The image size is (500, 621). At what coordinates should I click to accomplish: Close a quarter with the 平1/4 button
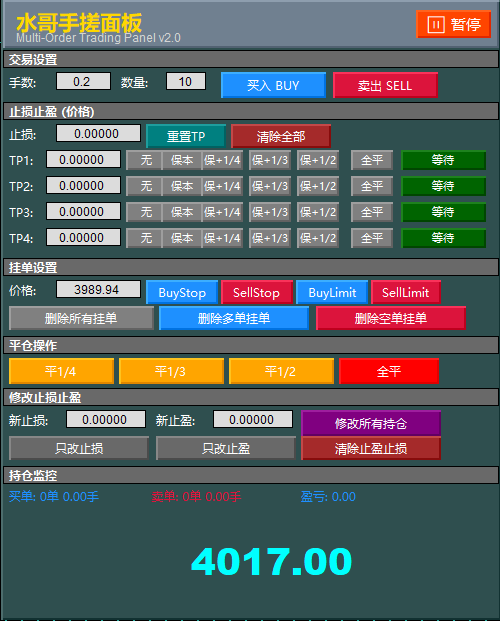[61, 371]
